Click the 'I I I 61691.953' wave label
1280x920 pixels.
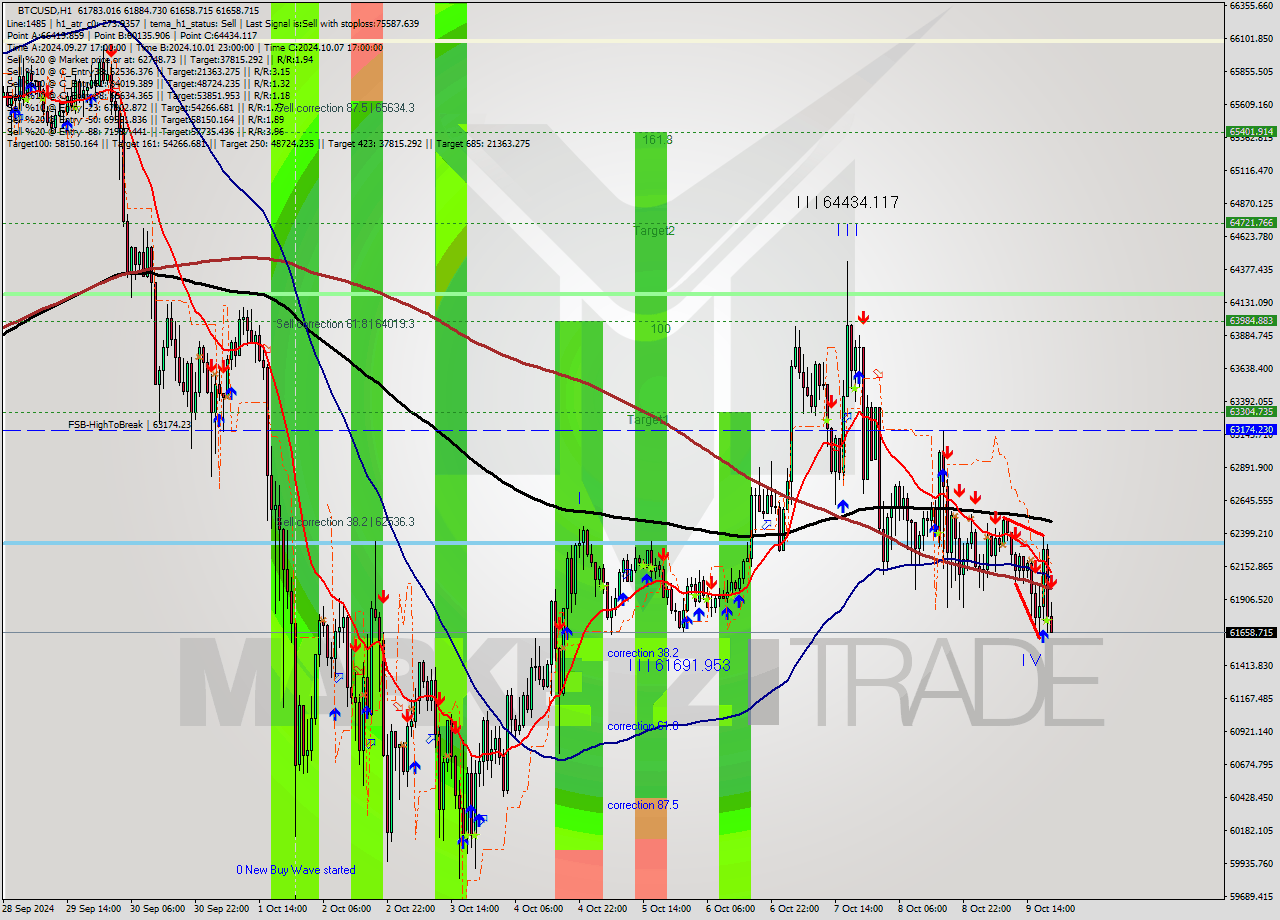tap(680, 665)
